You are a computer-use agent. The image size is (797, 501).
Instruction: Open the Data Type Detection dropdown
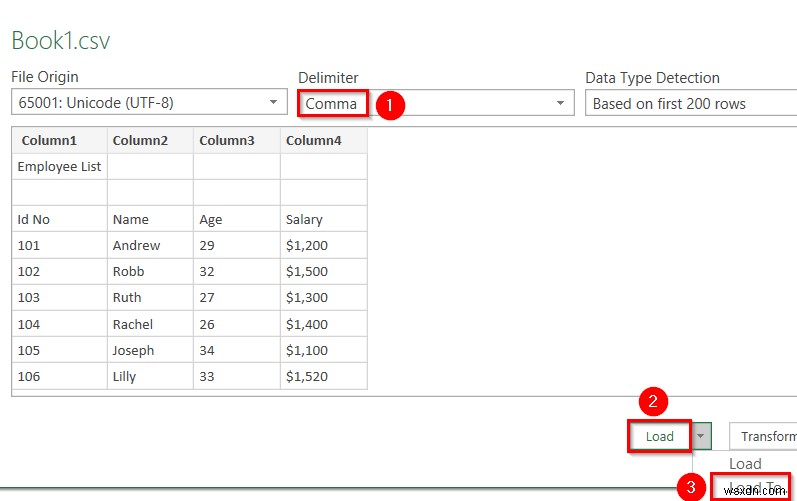click(x=691, y=103)
